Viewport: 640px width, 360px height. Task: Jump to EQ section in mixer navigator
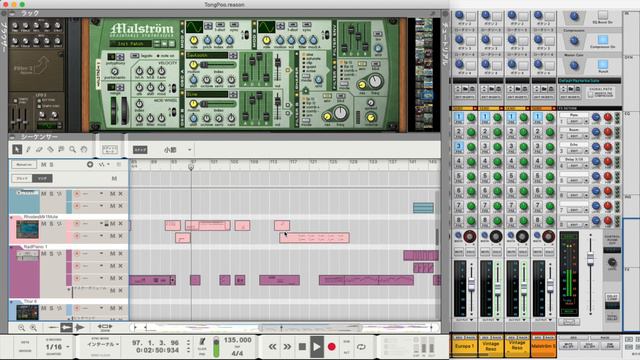[627, 113]
